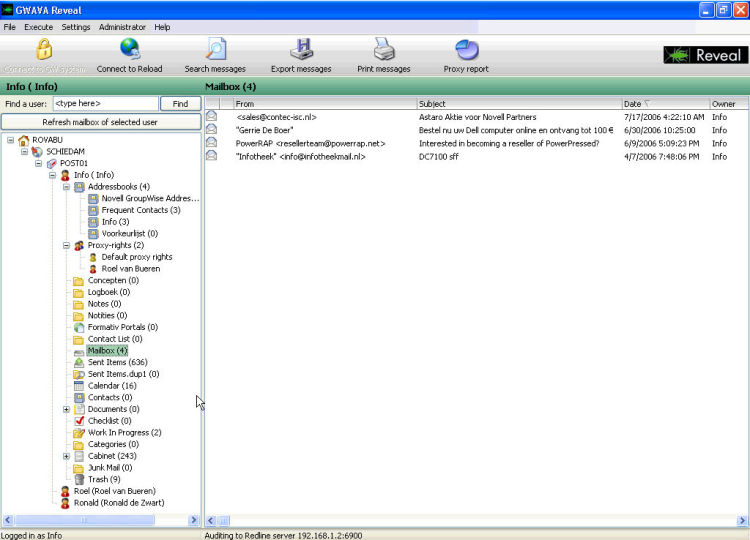The image size is (750, 540).
Task: Open the Execute menu
Action: pos(39,27)
